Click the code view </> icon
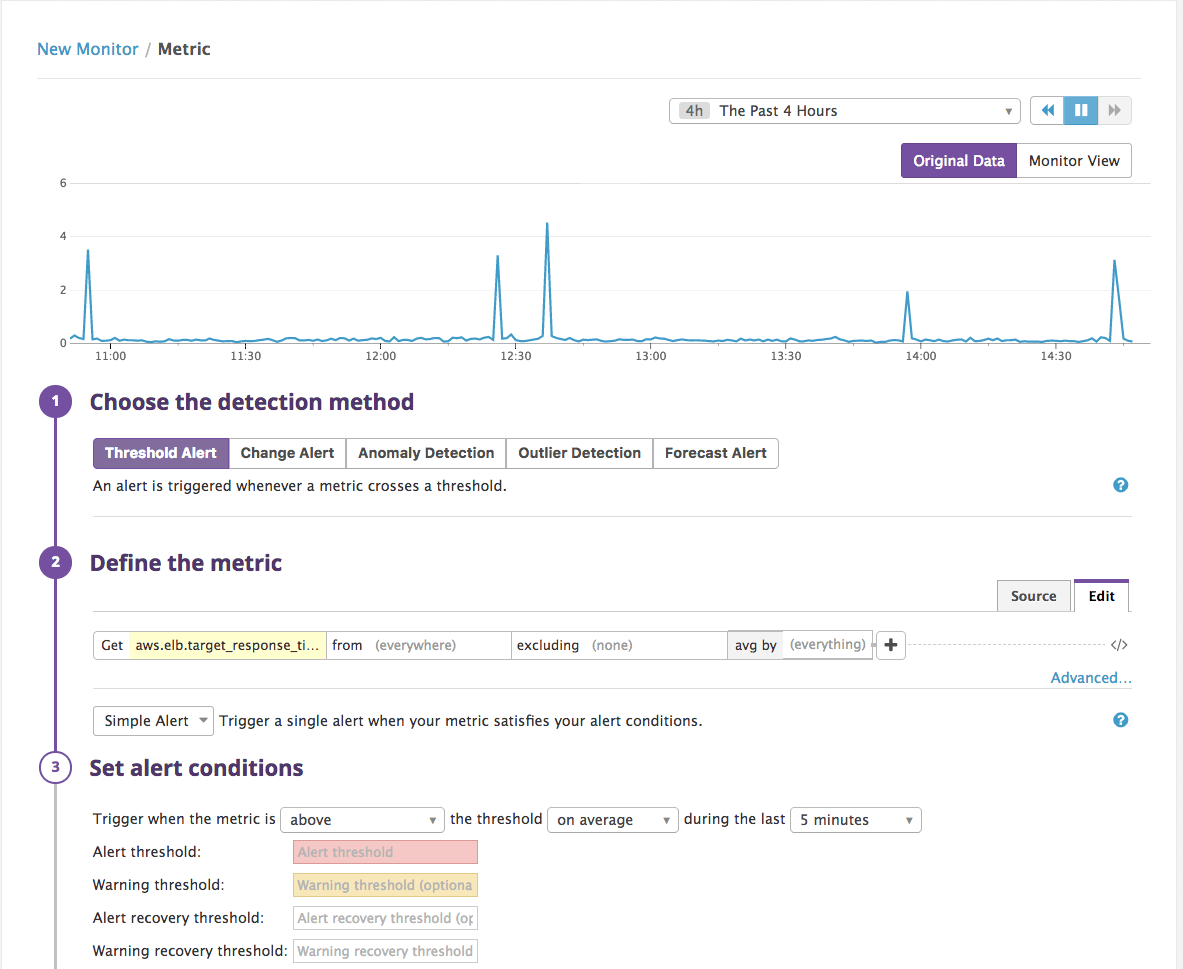This screenshot has height=969, width=1183. pyautogui.click(x=1119, y=645)
